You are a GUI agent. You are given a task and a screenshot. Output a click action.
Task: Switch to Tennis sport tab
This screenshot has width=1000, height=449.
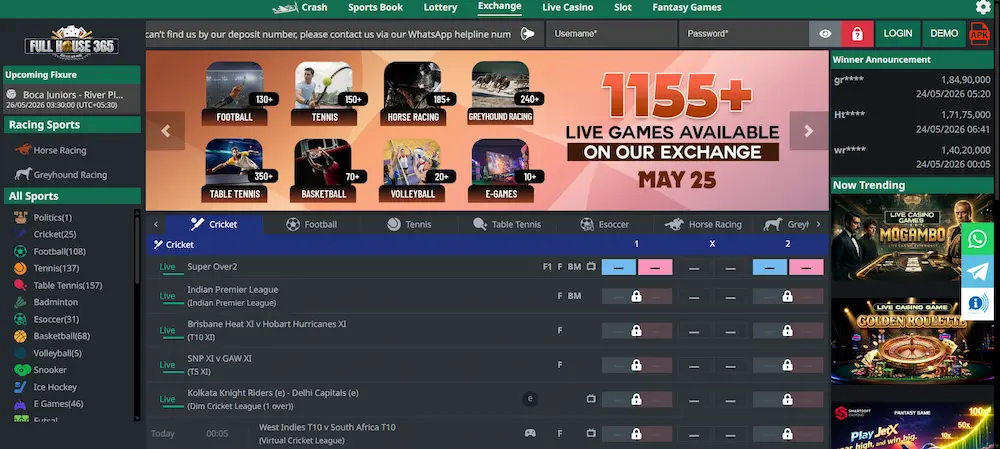pos(409,224)
